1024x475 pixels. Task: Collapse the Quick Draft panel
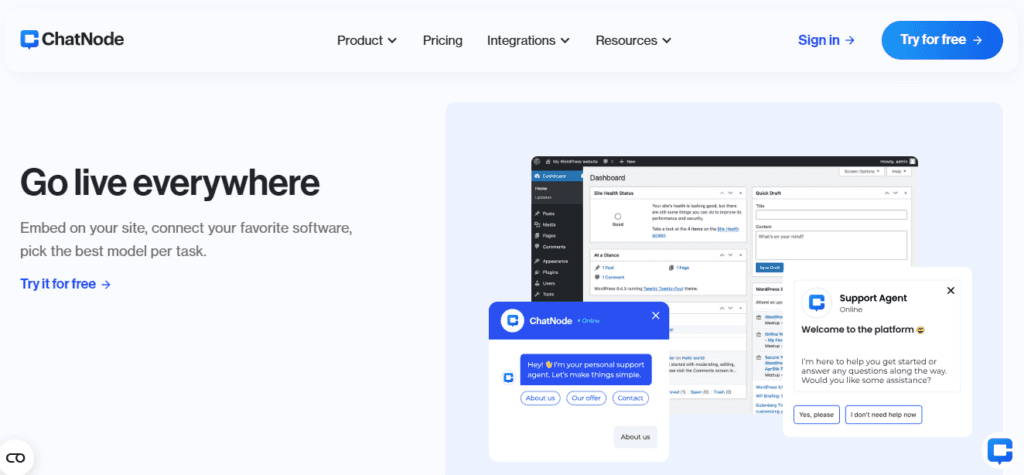point(906,193)
